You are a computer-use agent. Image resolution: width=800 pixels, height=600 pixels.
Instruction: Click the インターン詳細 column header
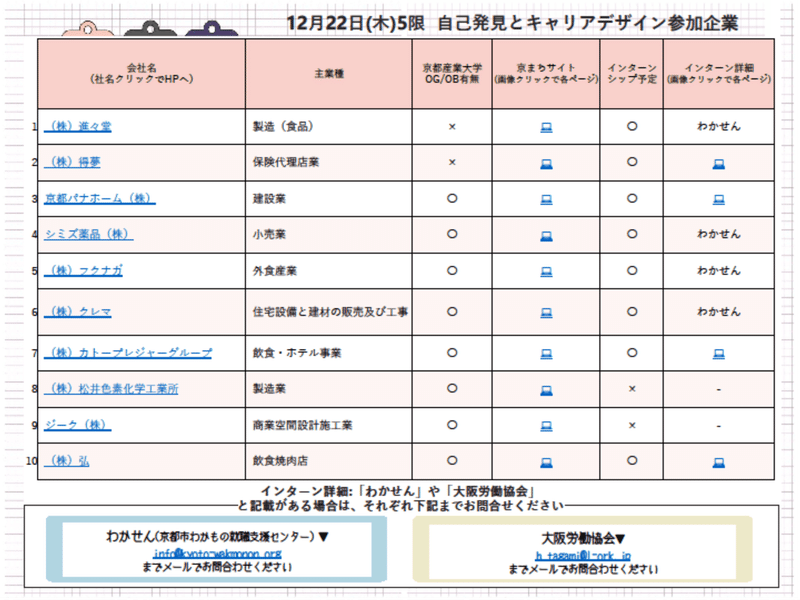719,73
